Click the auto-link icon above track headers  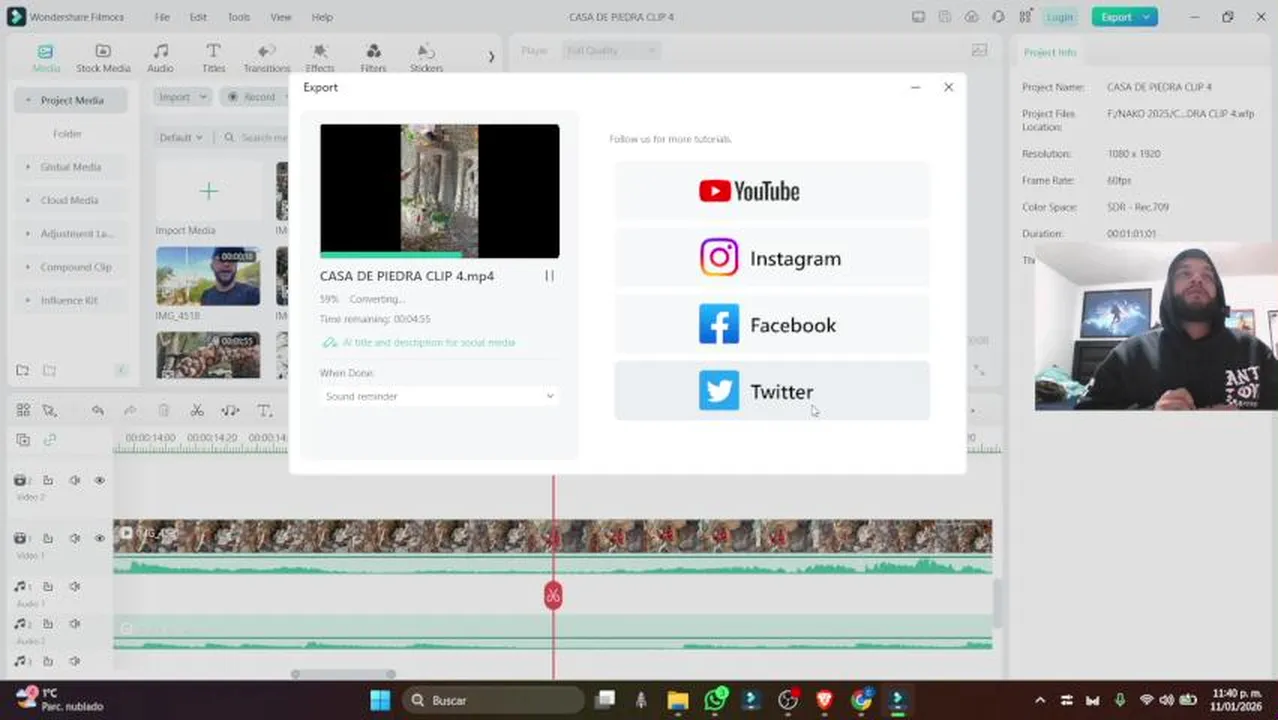[49, 440]
